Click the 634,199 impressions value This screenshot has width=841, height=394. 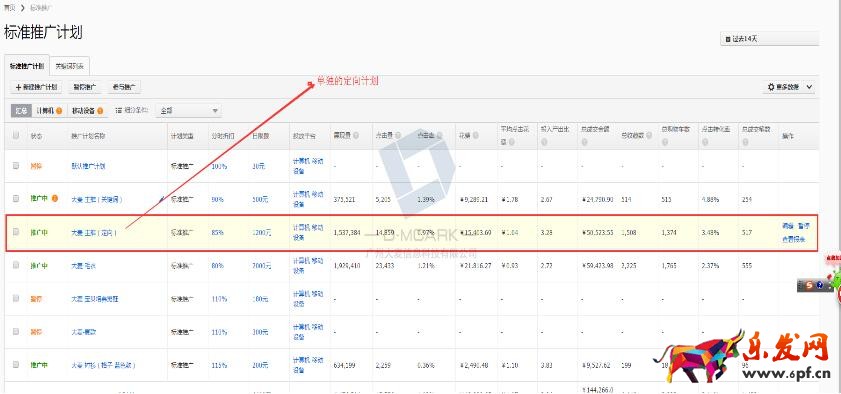click(344, 366)
